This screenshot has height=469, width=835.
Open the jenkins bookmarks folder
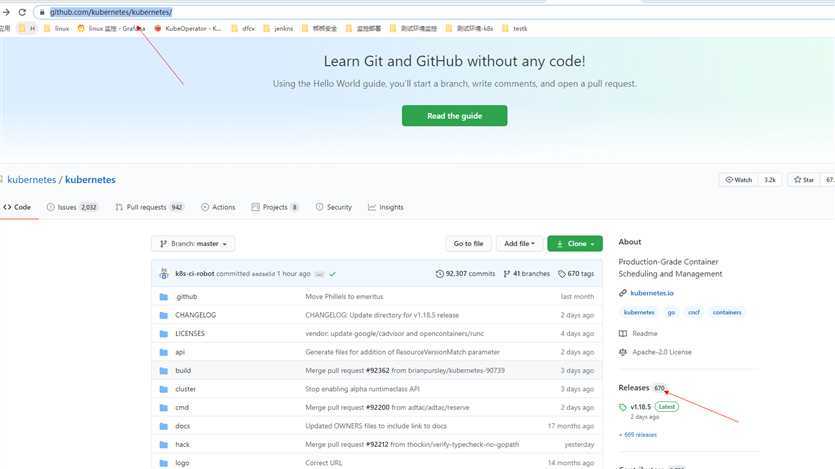click(278, 28)
